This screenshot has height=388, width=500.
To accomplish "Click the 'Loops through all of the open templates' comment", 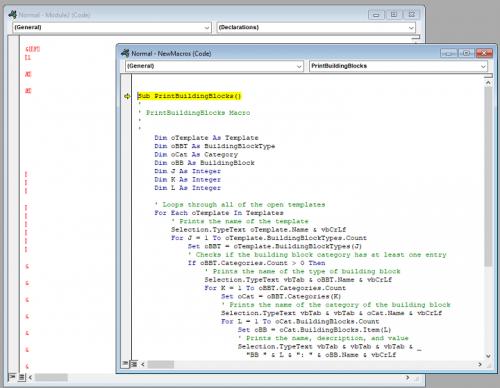I will [240, 204].
